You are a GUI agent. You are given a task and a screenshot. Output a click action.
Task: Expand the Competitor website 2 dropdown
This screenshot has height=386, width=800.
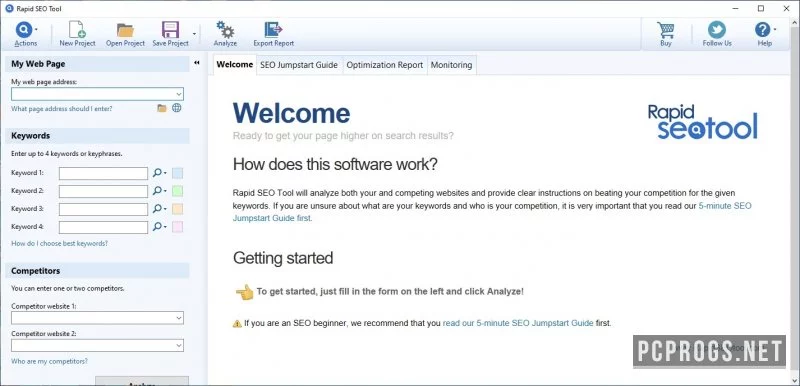179,345
